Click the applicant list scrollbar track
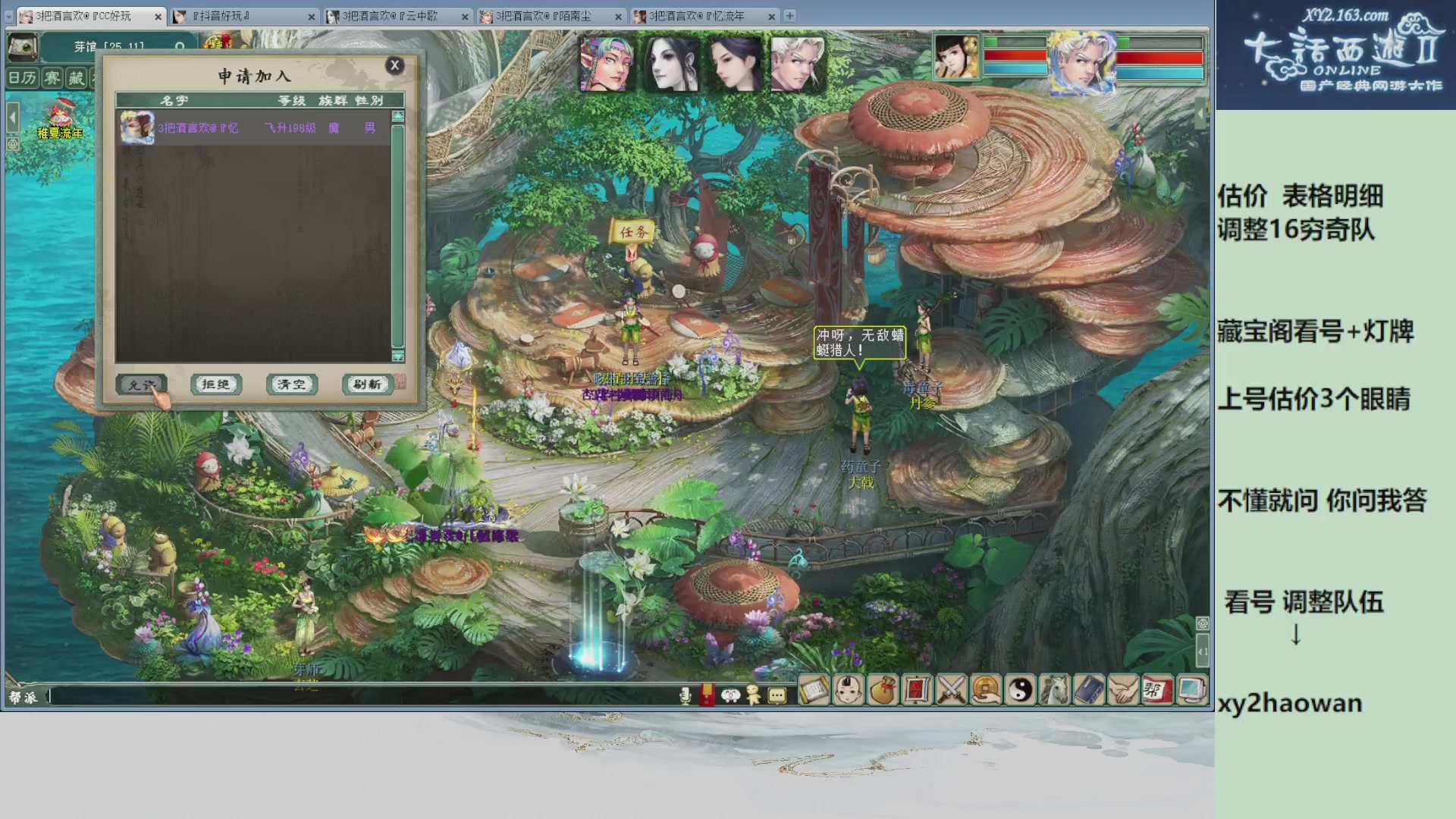The width and height of the screenshot is (1456, 819). pyautogui.click(x=397, y=236)
